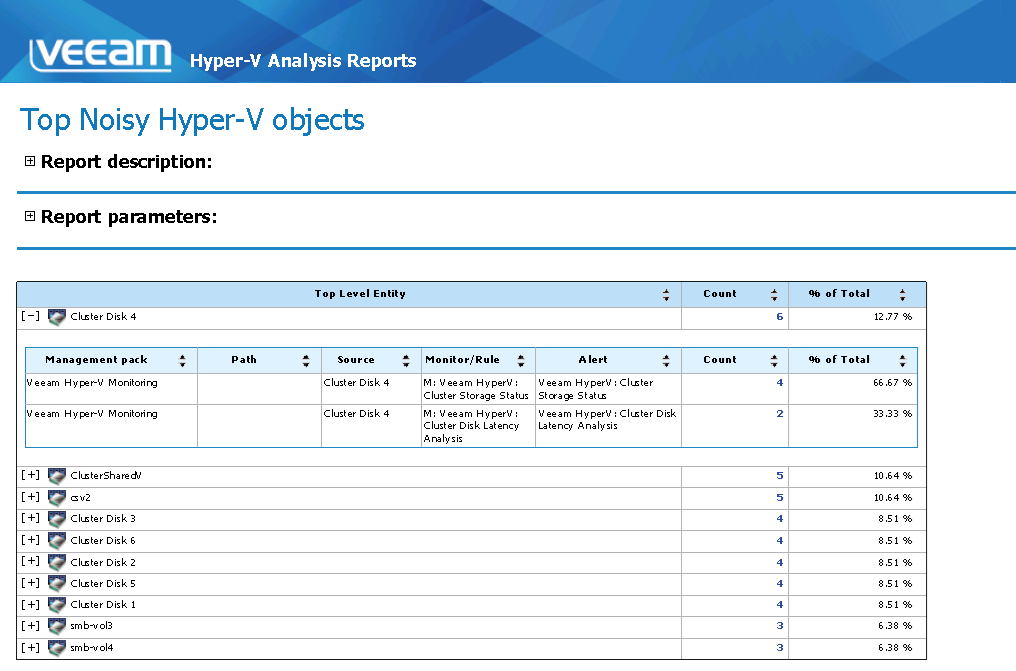1016x671 pixels.
Task: Collapse the Cluster Disk 4 row
Action: (x=30, y=316)
